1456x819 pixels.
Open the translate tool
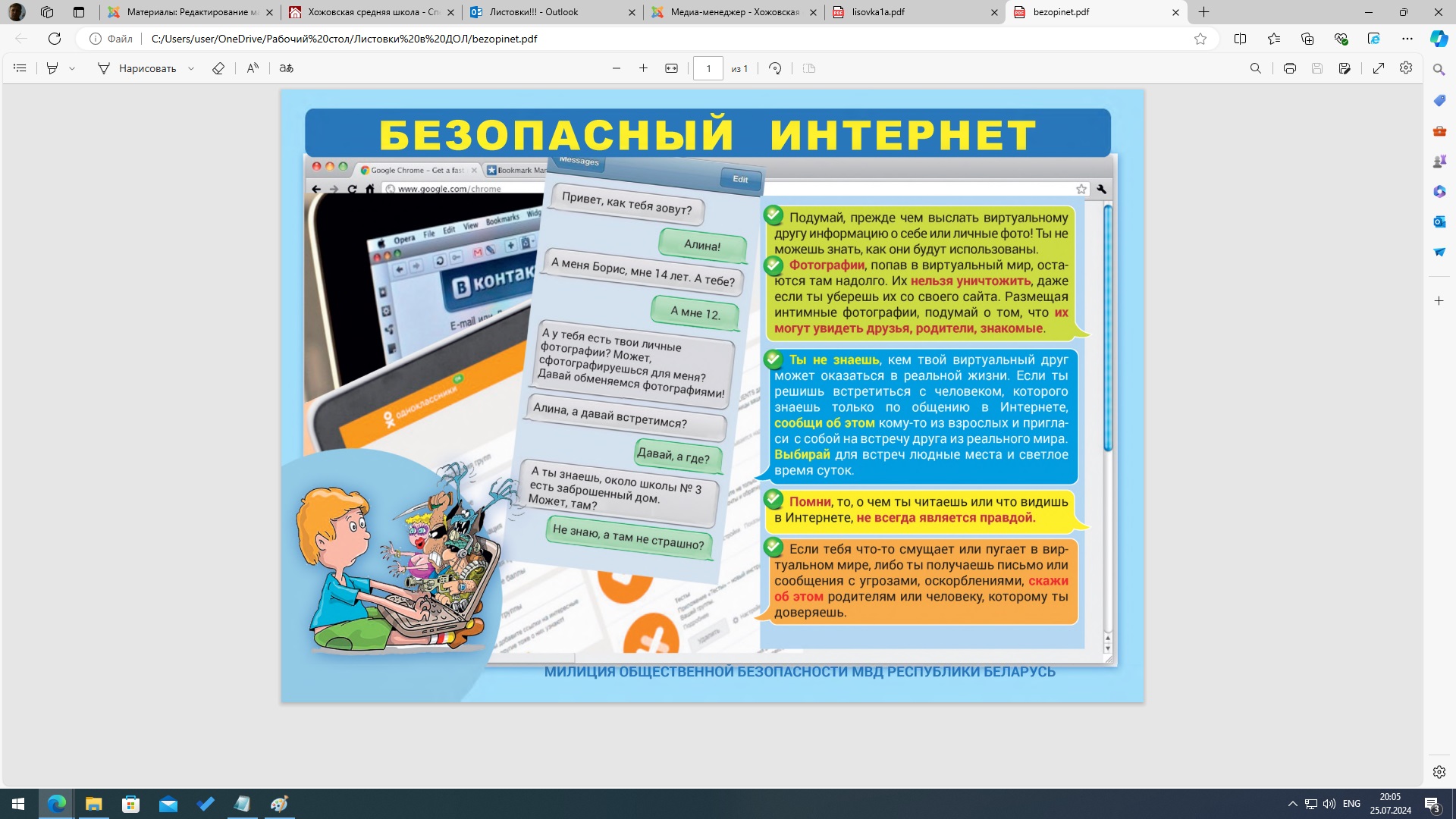286,68
